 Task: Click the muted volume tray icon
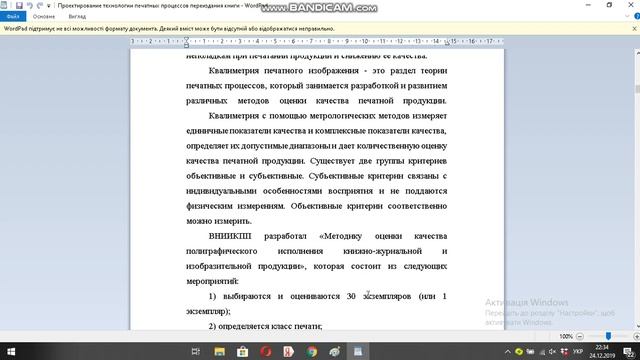pyautogui.click(x=553, y=351)
